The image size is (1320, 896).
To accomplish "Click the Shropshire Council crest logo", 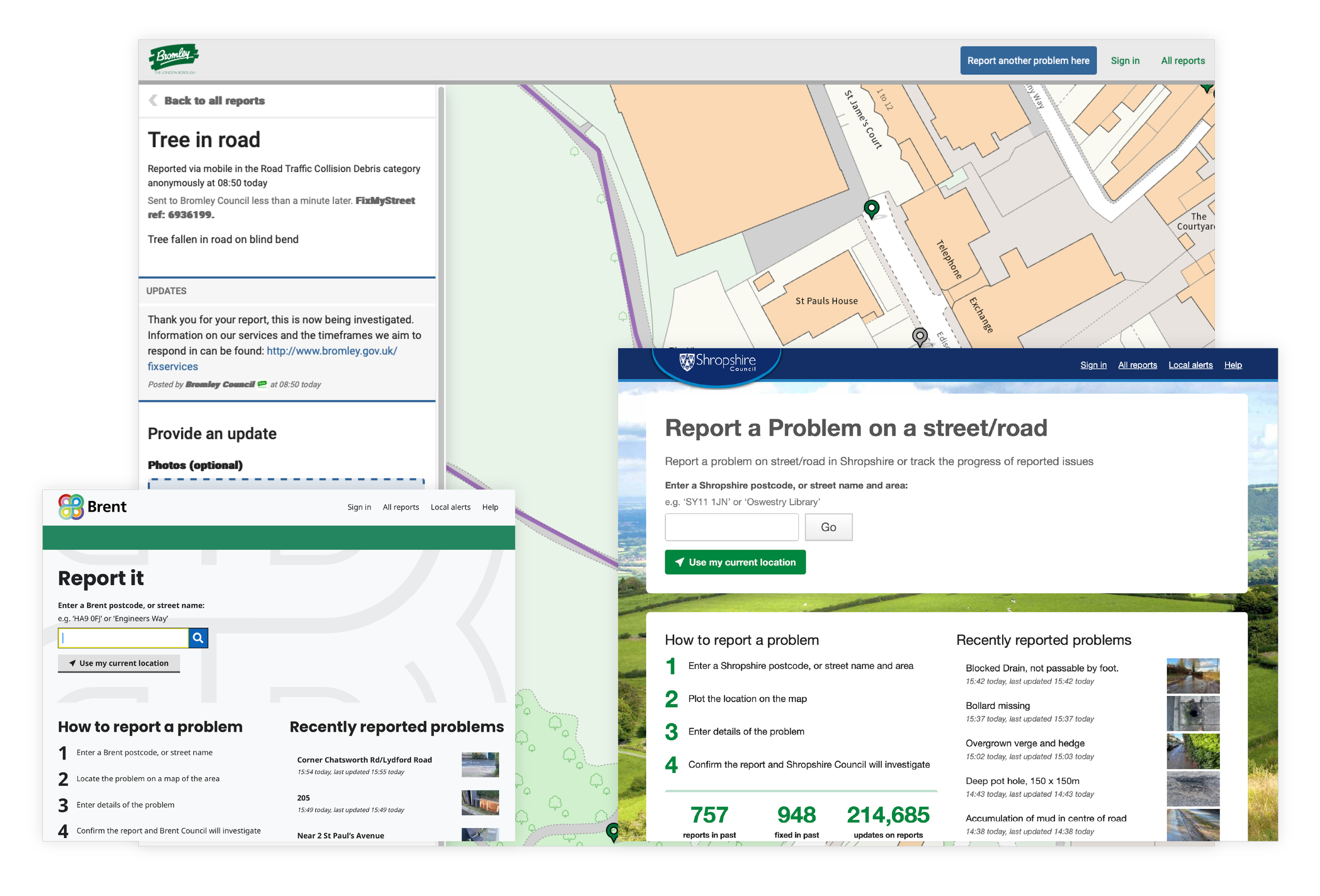I will (x=687, y=361).
